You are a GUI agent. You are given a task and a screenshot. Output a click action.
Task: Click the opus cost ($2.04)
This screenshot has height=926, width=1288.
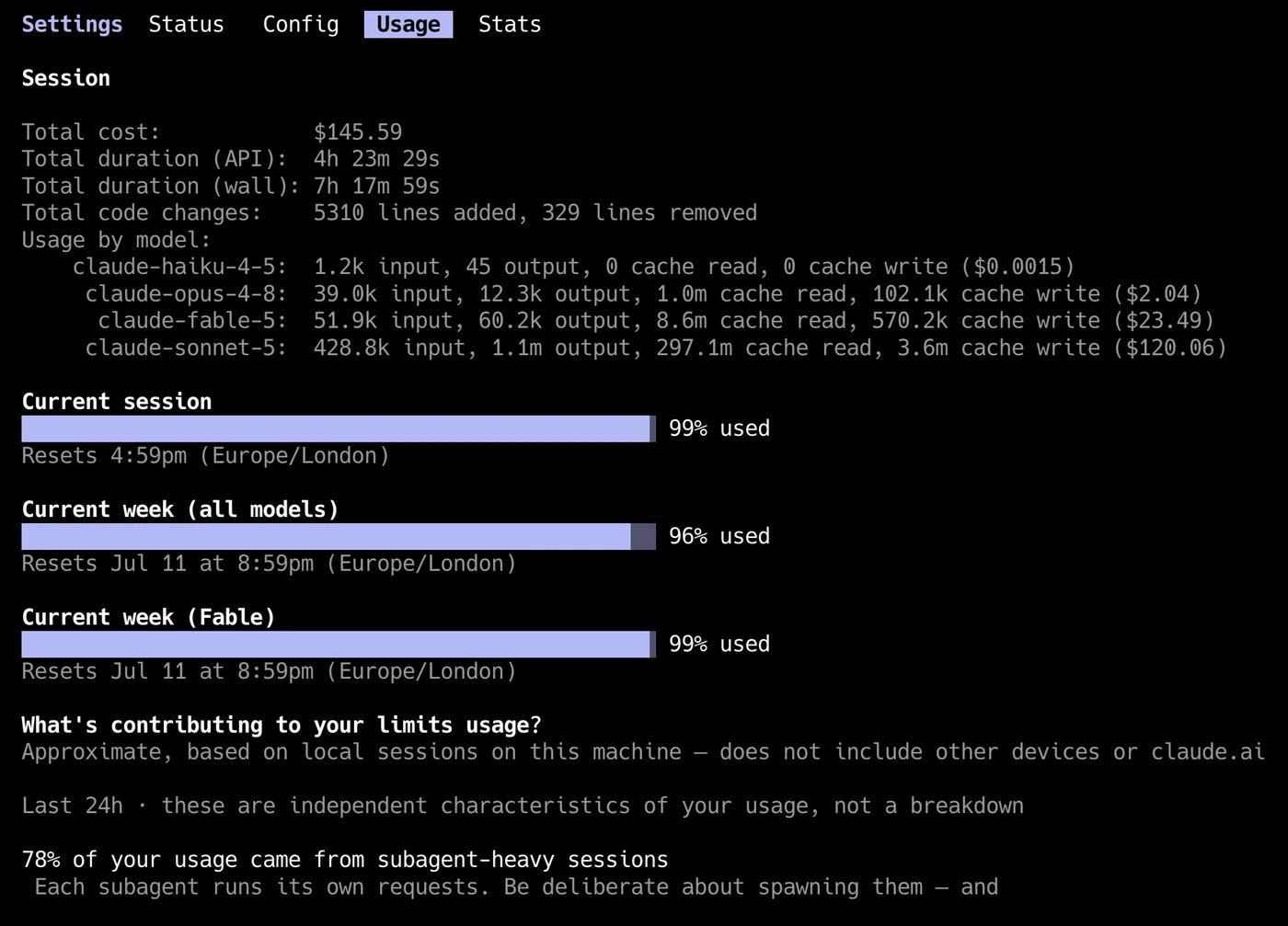(x=1157, y=294)
